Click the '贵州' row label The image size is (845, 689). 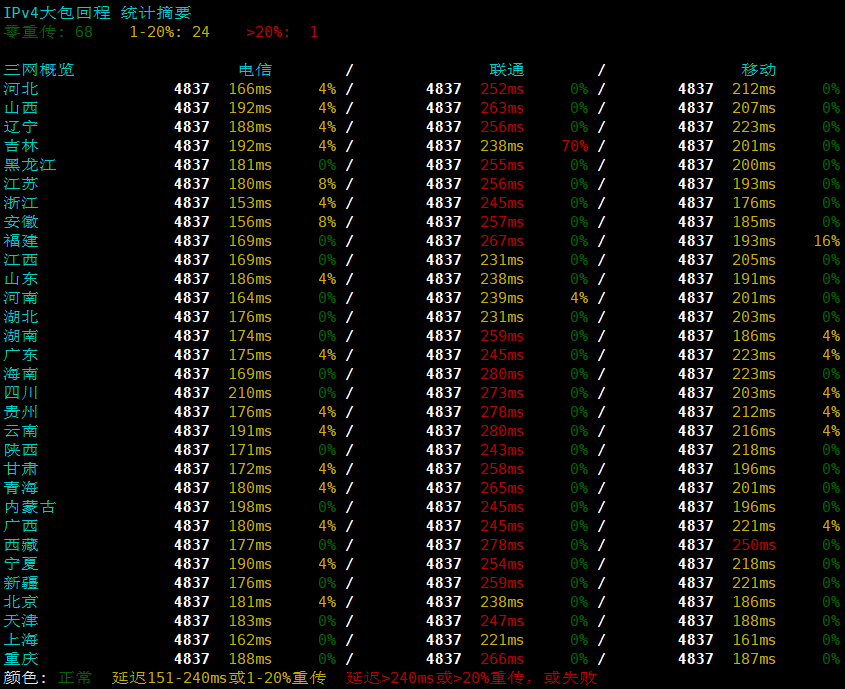click(x=21, y=412)
